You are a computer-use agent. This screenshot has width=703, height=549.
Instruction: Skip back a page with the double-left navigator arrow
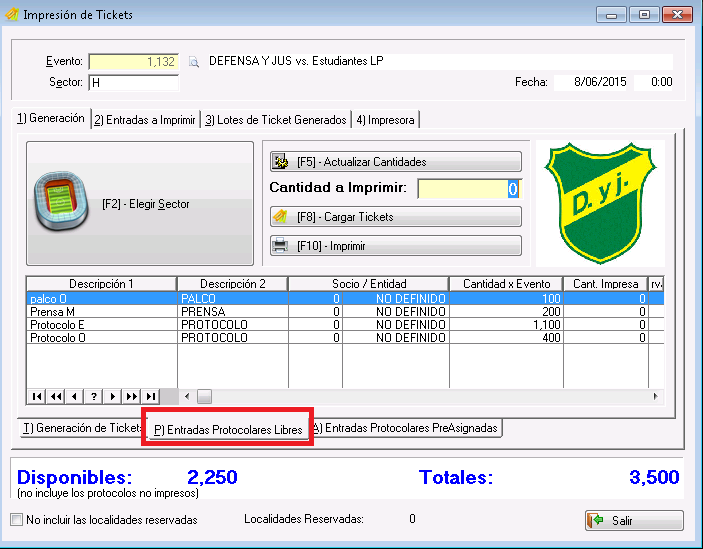coord(56,396)
